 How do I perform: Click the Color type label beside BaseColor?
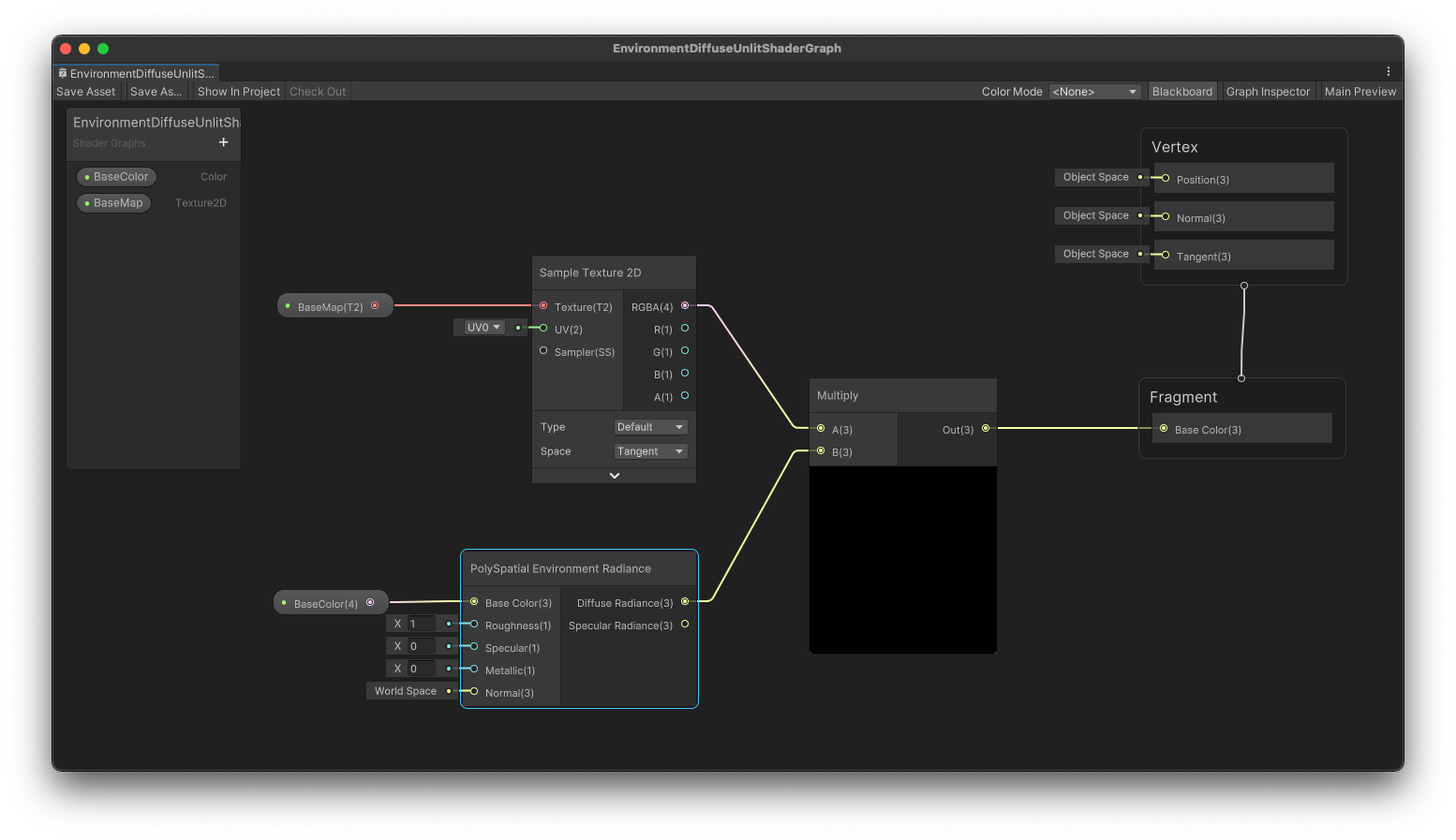pos(214,177)
